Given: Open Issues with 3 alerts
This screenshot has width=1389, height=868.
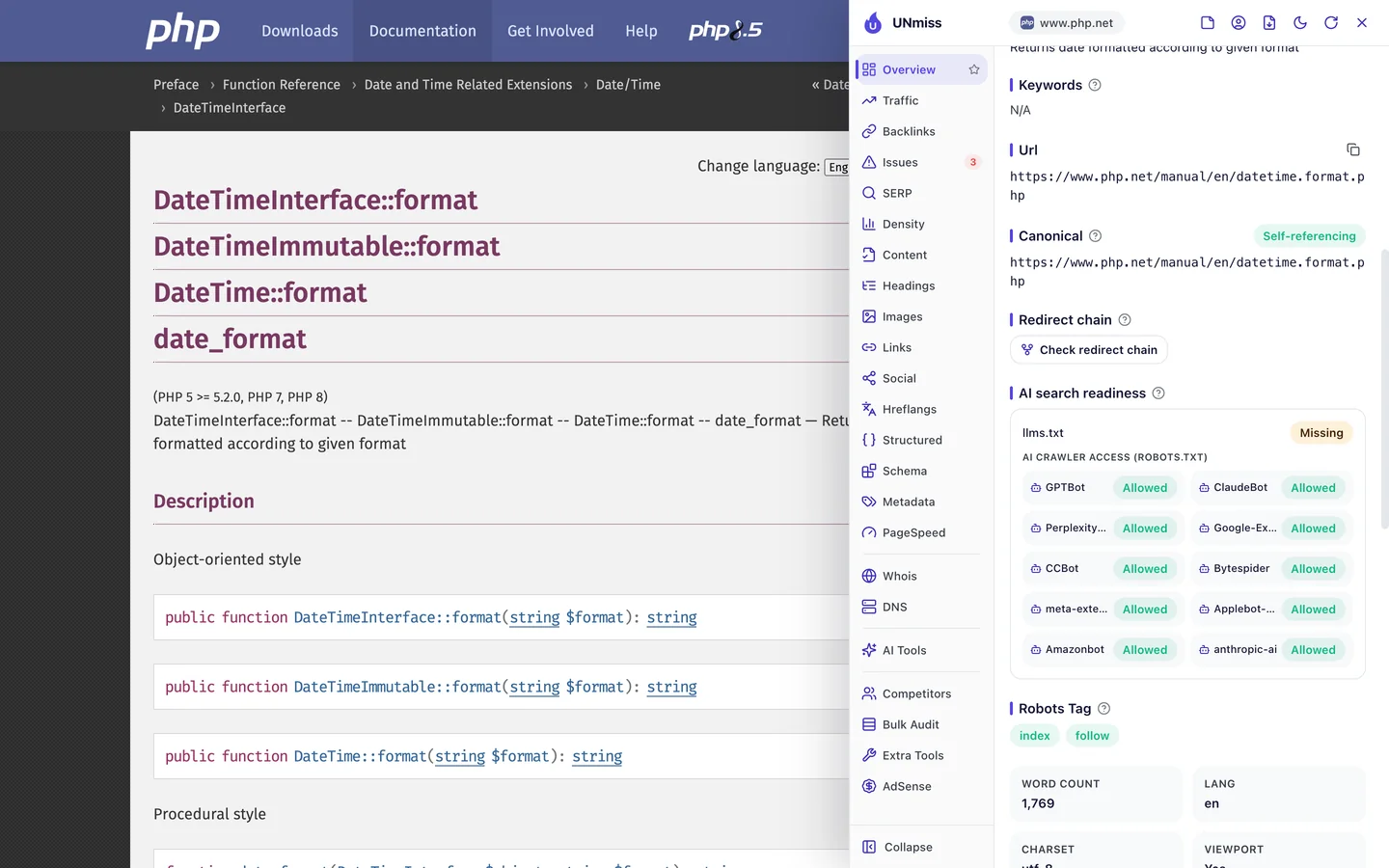Looking at the screenshot, I should click(921, 162).
